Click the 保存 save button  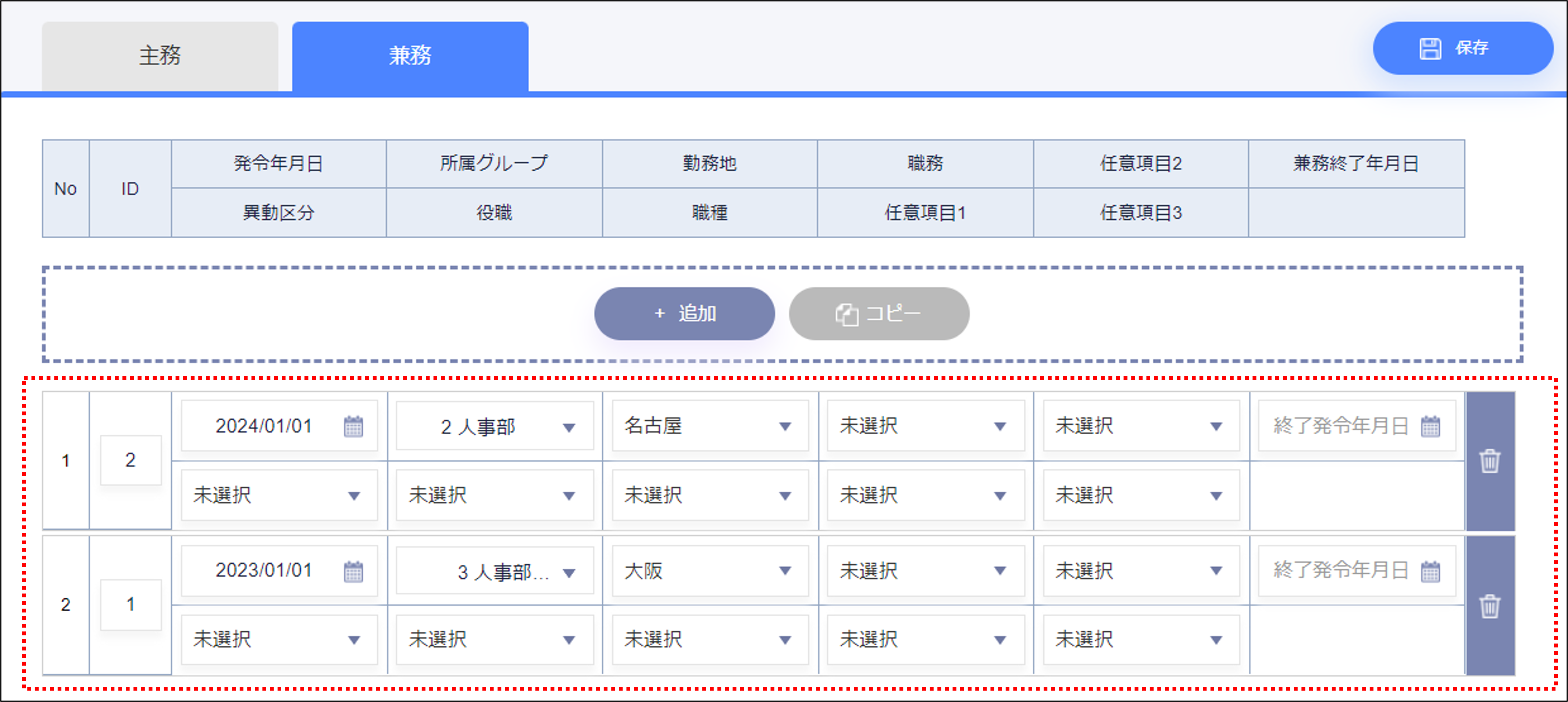[x=1462, y=49]
